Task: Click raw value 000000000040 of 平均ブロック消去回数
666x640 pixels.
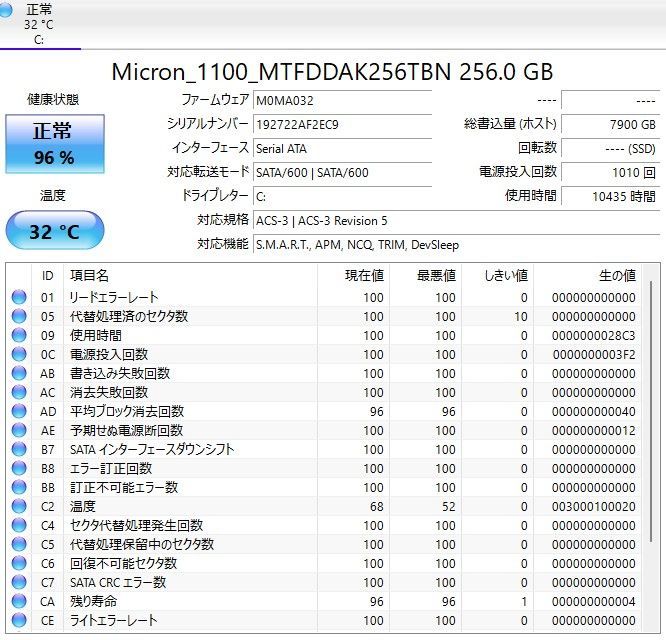Action: [594, 412]
